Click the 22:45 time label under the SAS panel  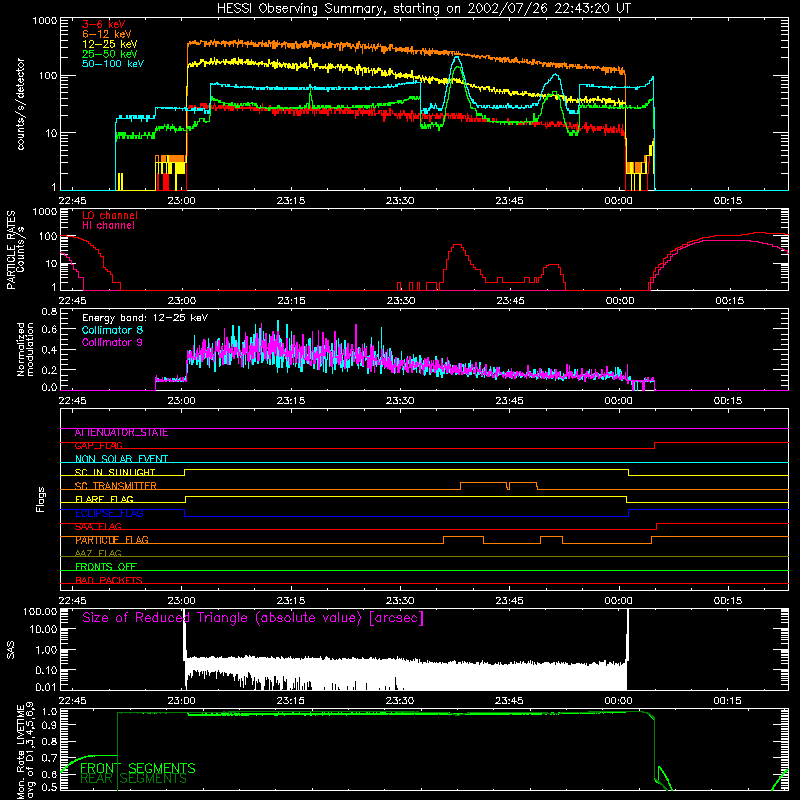click(x=72, y=701)
